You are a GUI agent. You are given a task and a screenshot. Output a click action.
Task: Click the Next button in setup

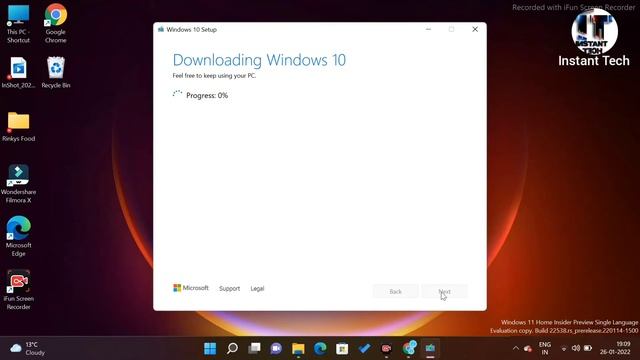pyautogui.click(x=444, y=291)
